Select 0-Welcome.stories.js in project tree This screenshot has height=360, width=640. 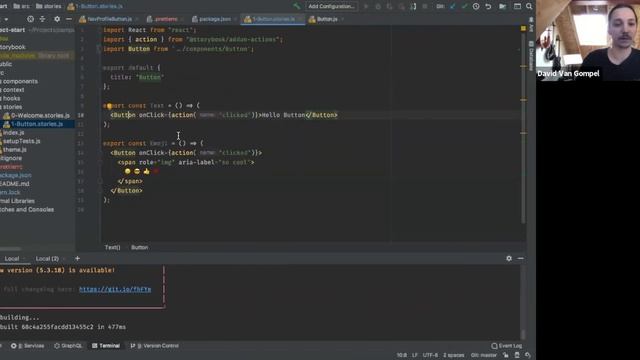pyautogui.click(x=37, y=116)
